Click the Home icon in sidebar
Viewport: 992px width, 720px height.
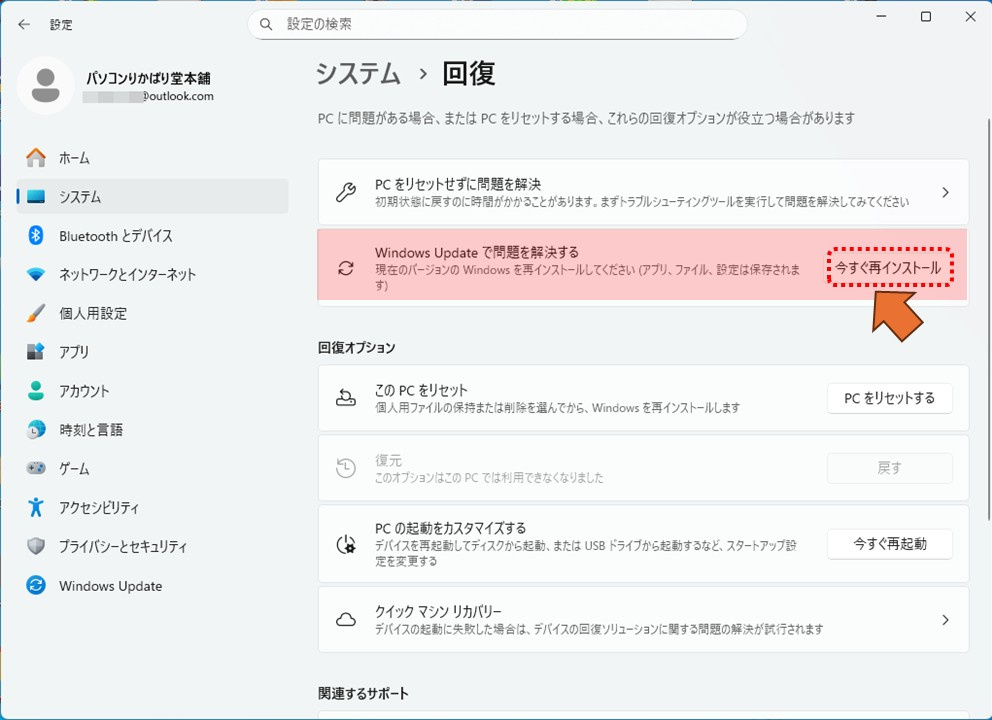36,158
